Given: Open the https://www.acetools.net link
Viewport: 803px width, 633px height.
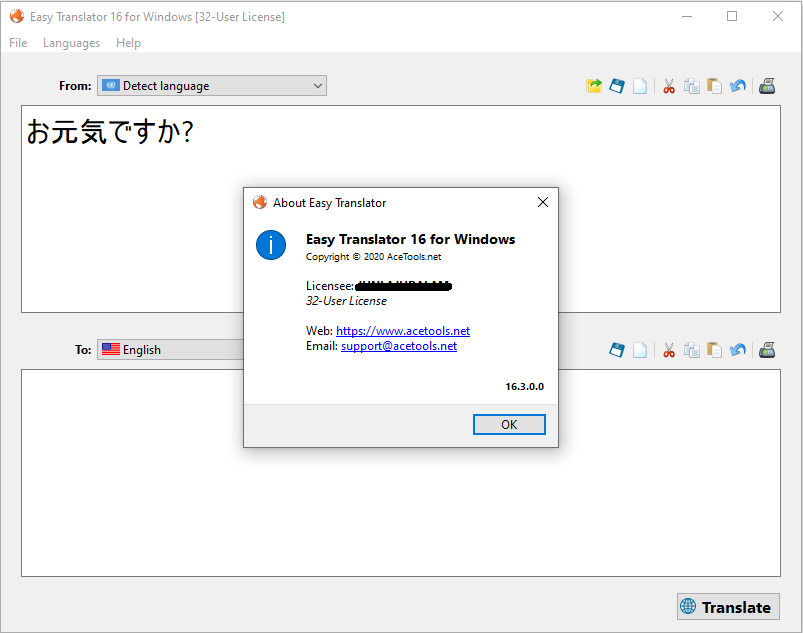Looking at the screenshot, I should pyautogui.click(x=403, y=331).
